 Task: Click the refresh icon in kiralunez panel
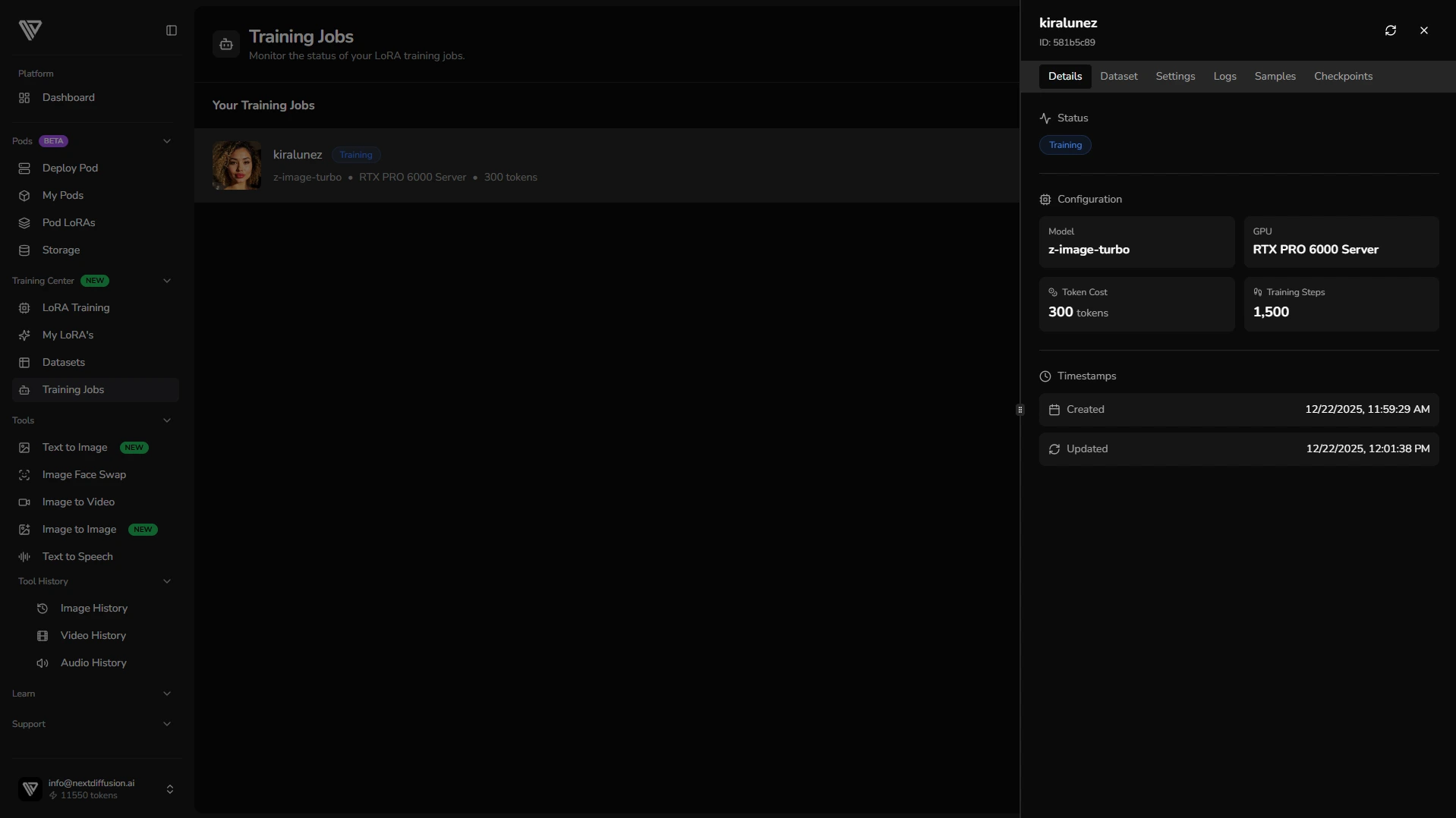pyautogui.click(x=1390, y=30)
